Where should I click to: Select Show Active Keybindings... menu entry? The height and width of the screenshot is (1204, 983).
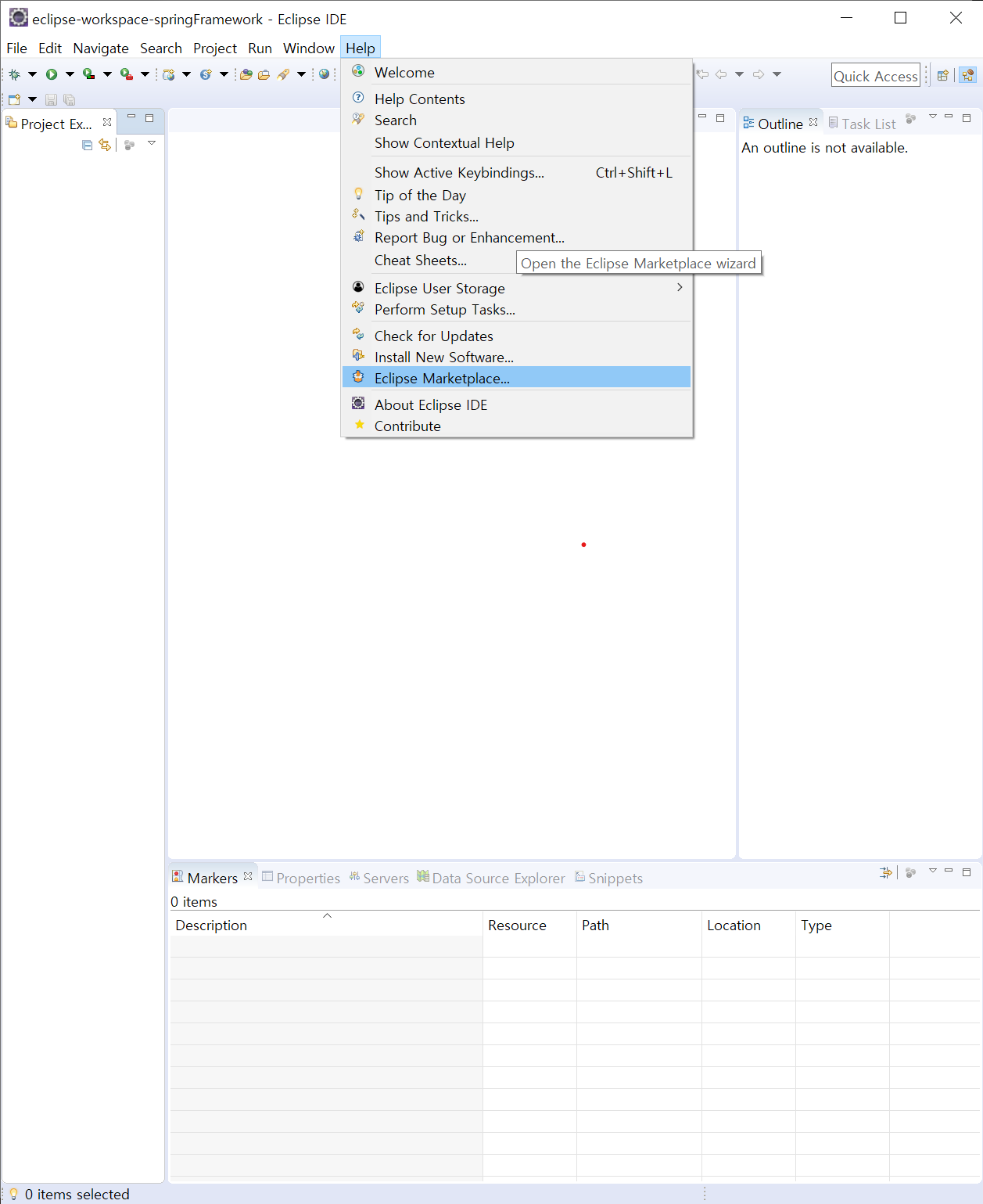tap(516, 172)
